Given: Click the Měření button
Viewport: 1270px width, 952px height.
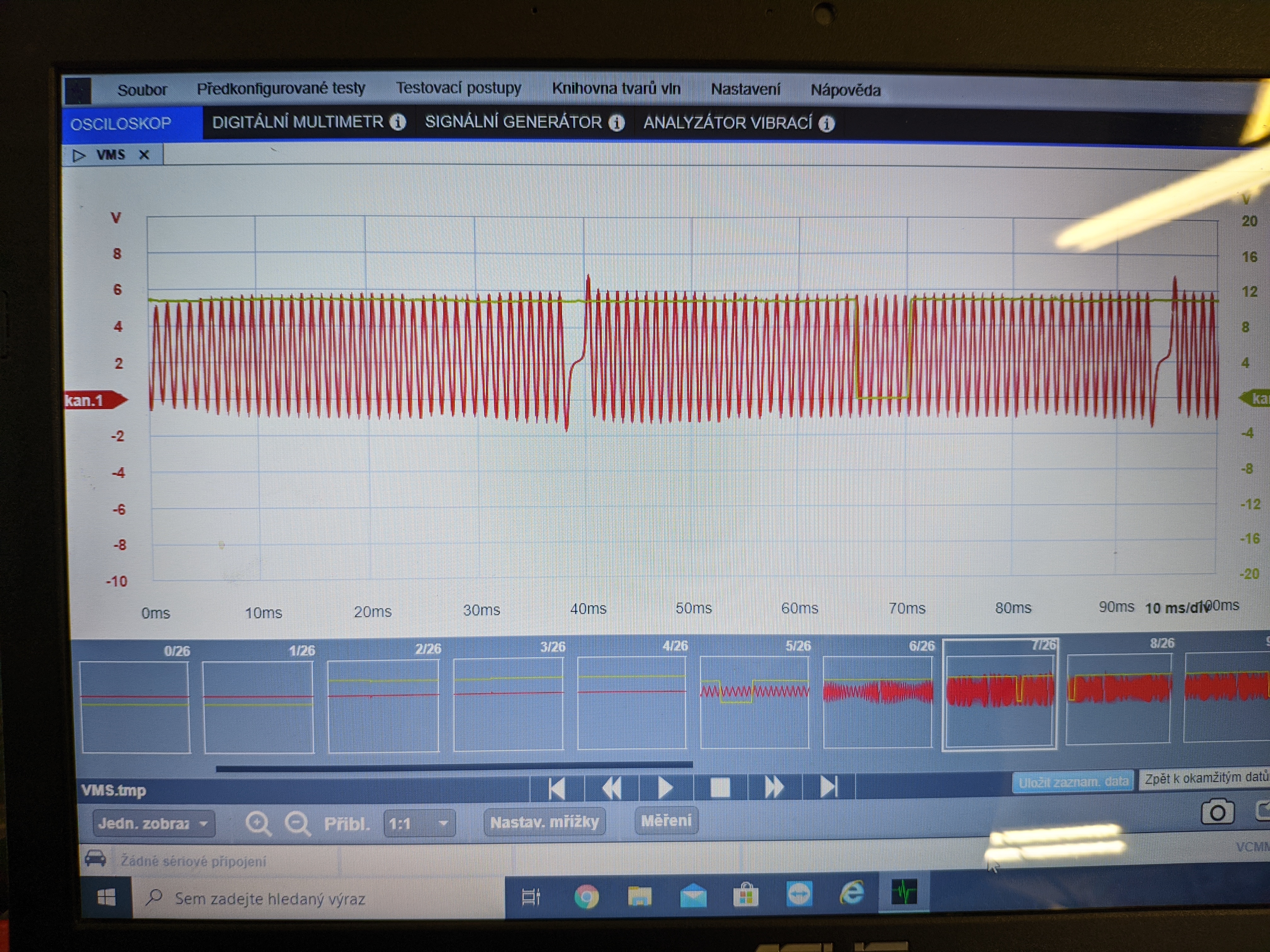Looking at the screenshot, I should pyautogui.click(x=666, y=821).
